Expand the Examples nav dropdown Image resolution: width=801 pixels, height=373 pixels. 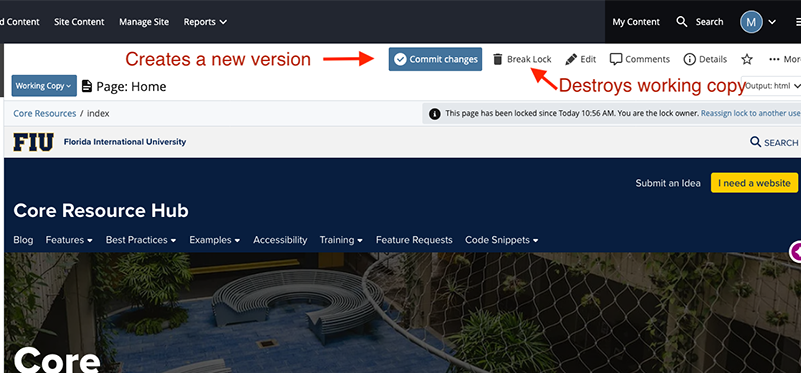(x=215, y=240)
